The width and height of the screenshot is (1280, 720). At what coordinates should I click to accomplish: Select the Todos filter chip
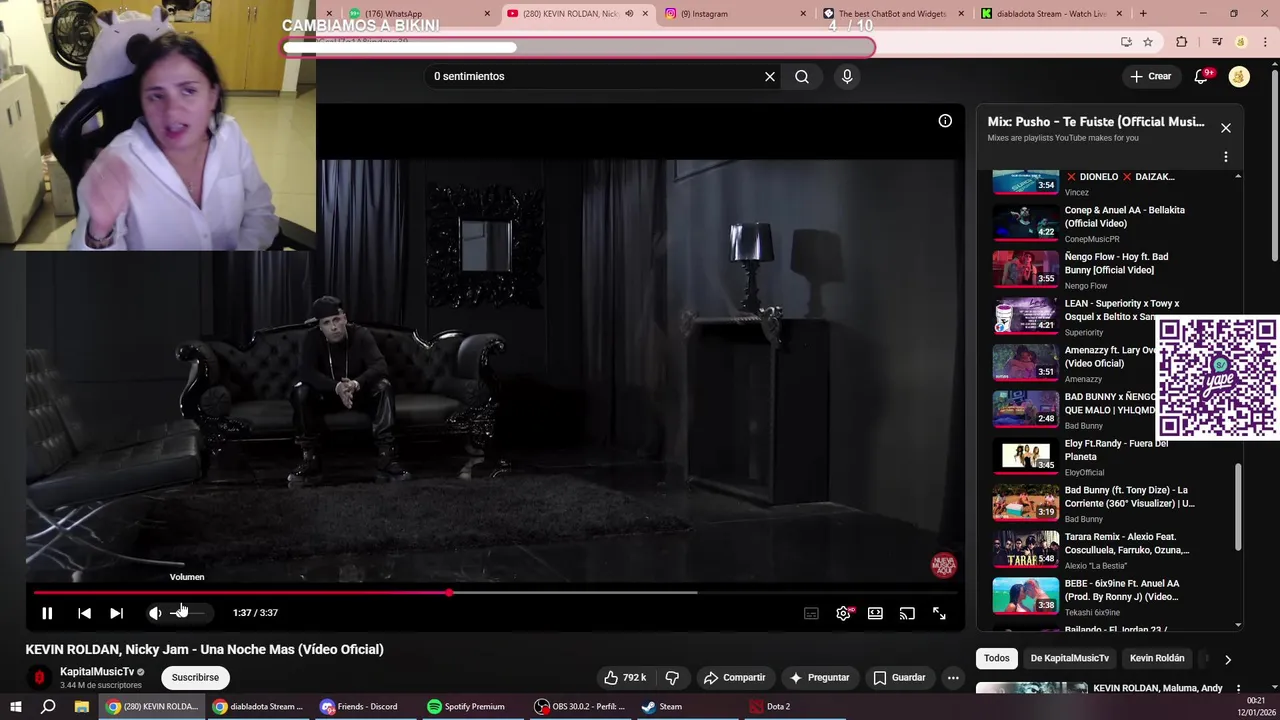tap(997, 658)
